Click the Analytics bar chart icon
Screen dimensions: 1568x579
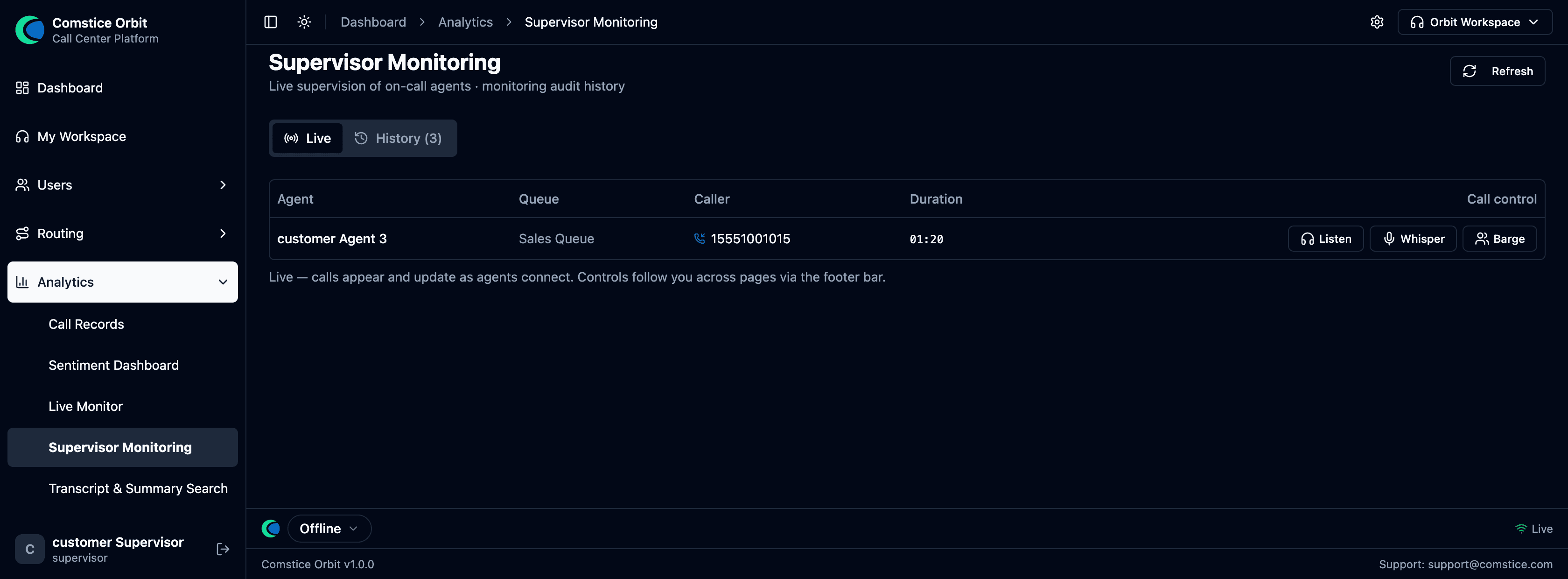coord(22,282)
